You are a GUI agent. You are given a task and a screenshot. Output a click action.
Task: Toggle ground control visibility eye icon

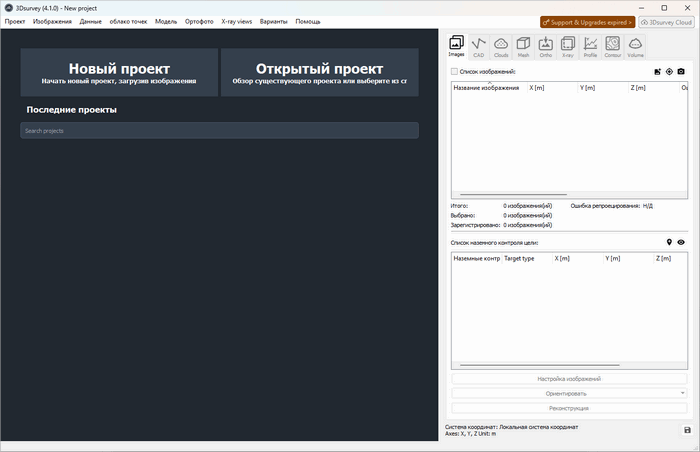[x=681, y=242]
